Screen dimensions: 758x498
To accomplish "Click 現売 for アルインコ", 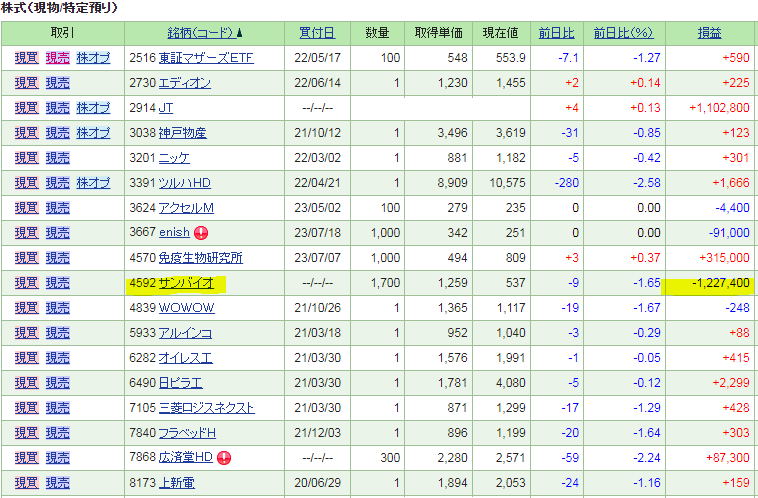I will [x=58, y=333].
